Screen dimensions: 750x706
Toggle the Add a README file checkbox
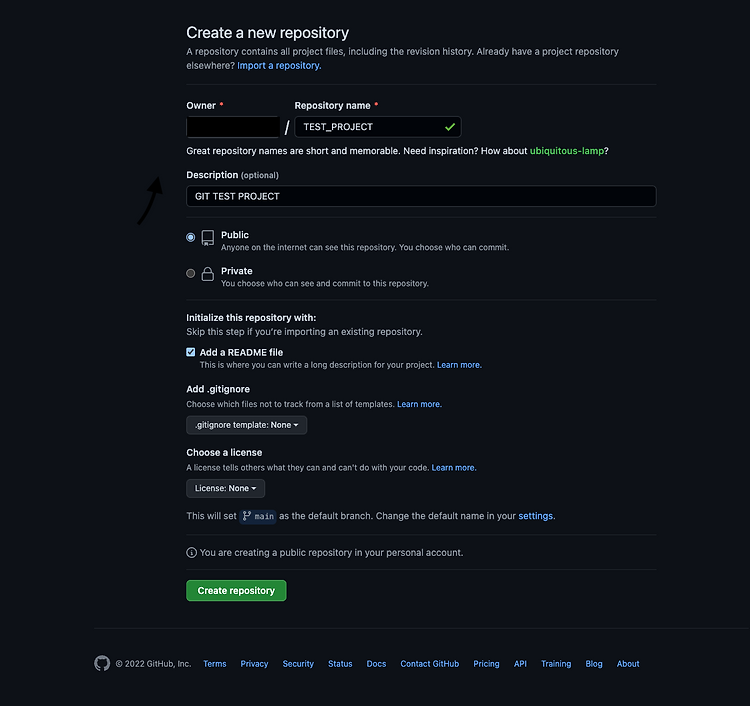(190, 352)
